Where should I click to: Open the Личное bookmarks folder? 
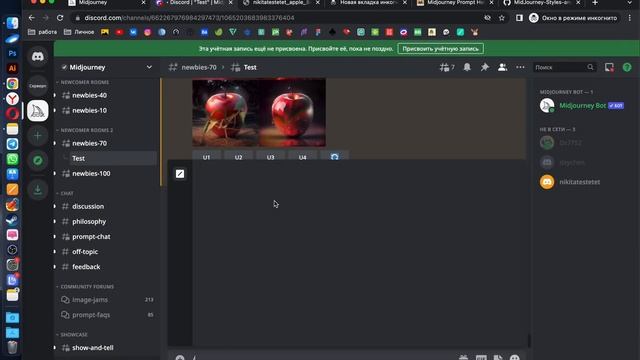point(79,32)
